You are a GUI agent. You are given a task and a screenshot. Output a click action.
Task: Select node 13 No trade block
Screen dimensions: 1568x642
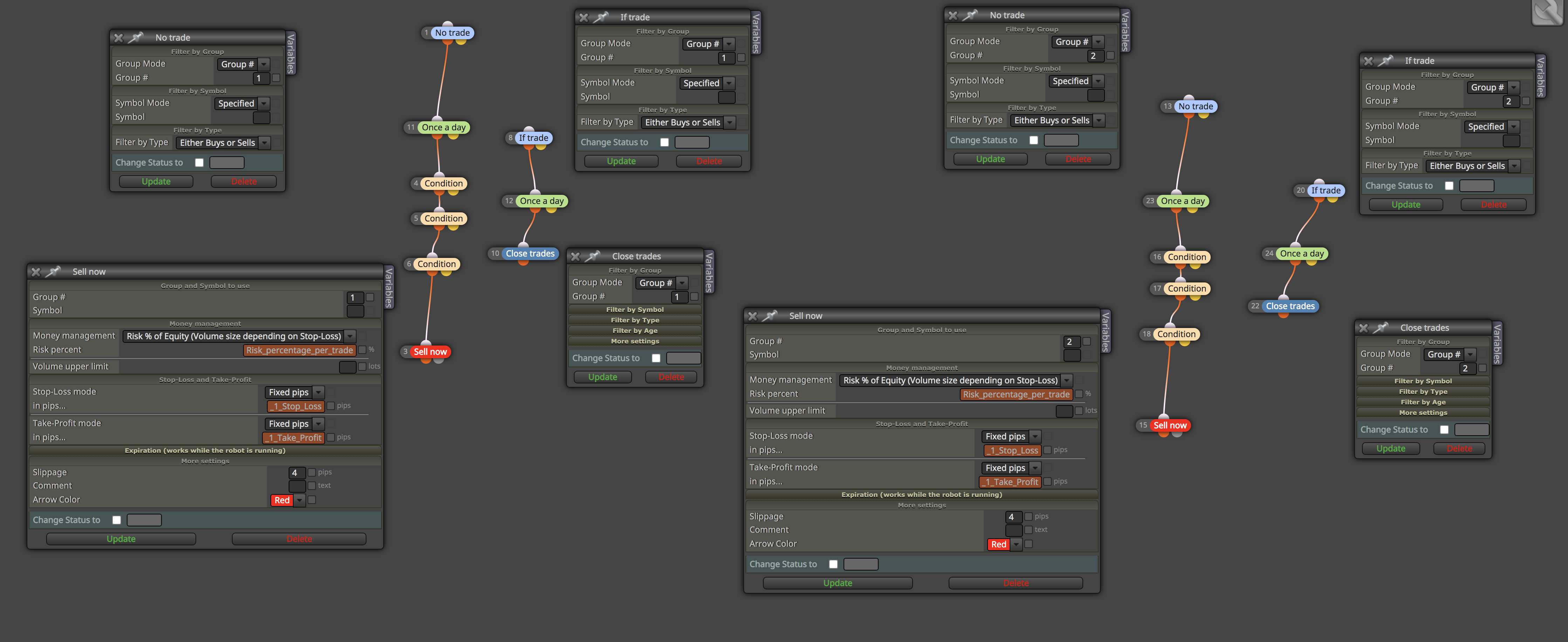(1196, 107)
